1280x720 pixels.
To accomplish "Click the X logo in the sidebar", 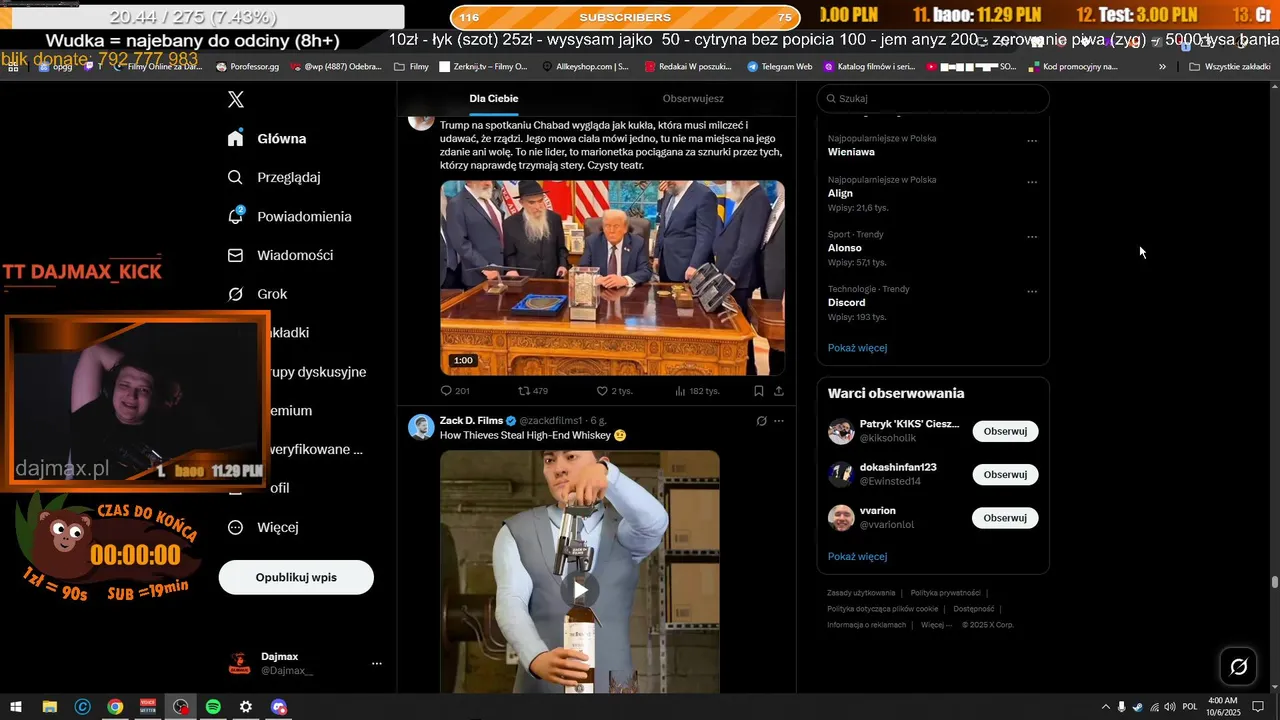I will (236, 99).
